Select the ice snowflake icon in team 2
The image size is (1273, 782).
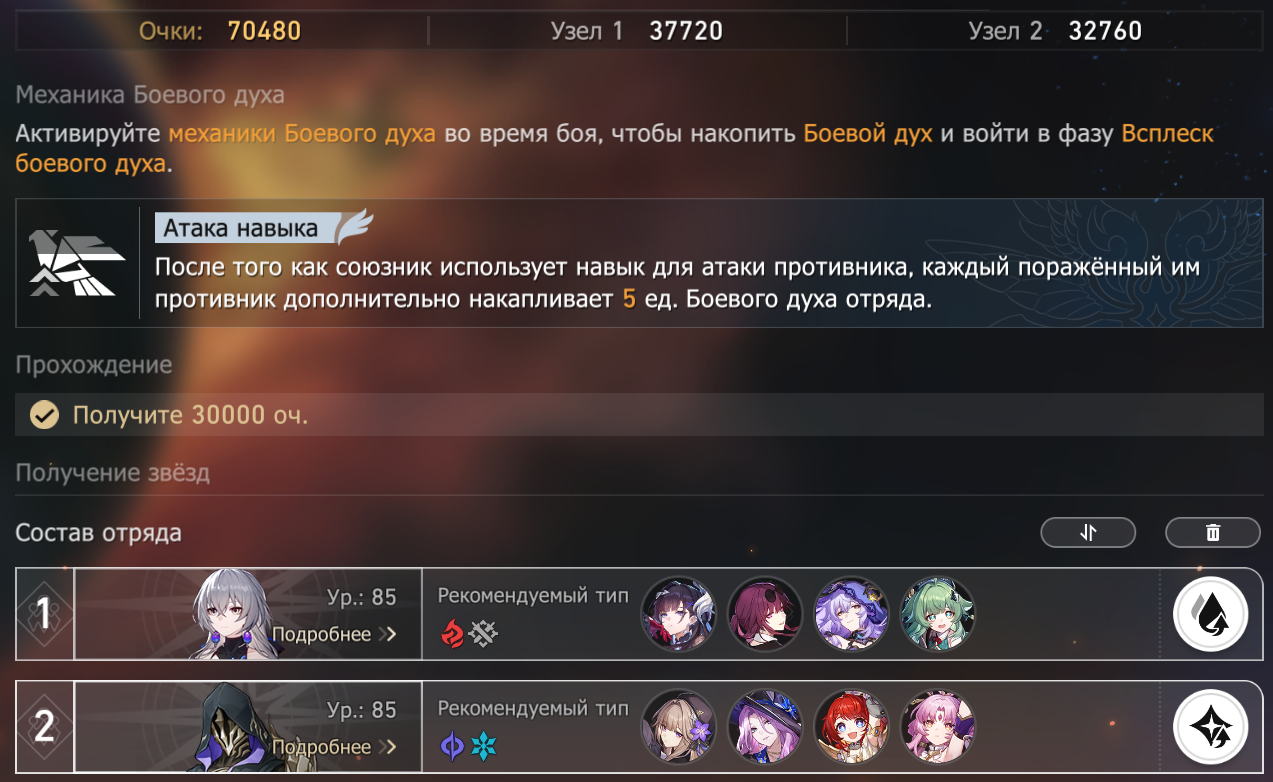pyautogui.click(x=484, y=746)
